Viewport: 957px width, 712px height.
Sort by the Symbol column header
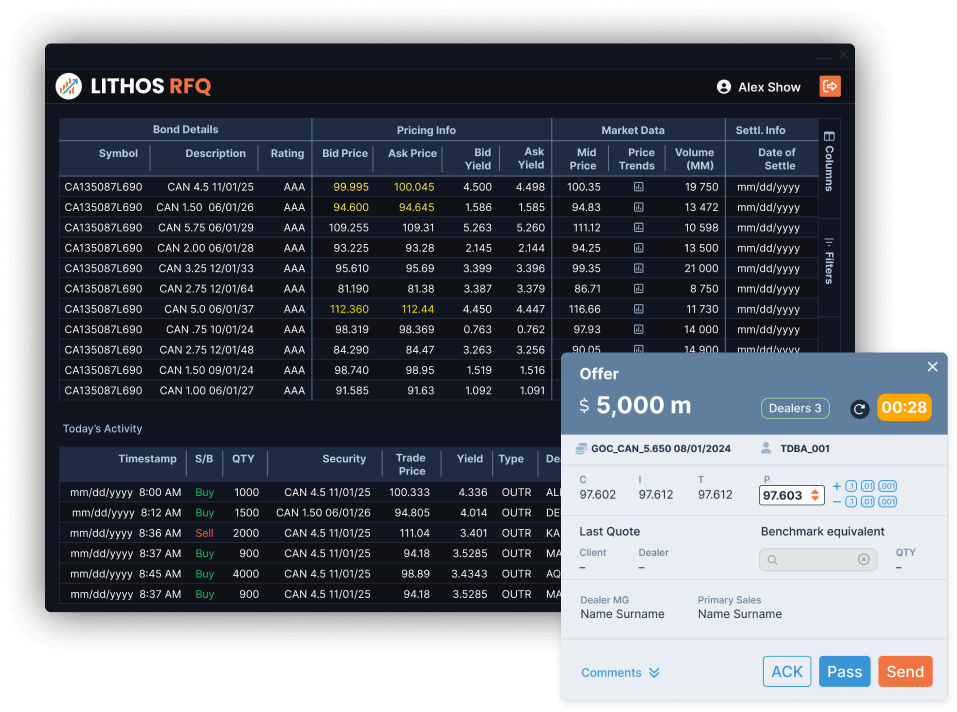[x=118, y=153]
